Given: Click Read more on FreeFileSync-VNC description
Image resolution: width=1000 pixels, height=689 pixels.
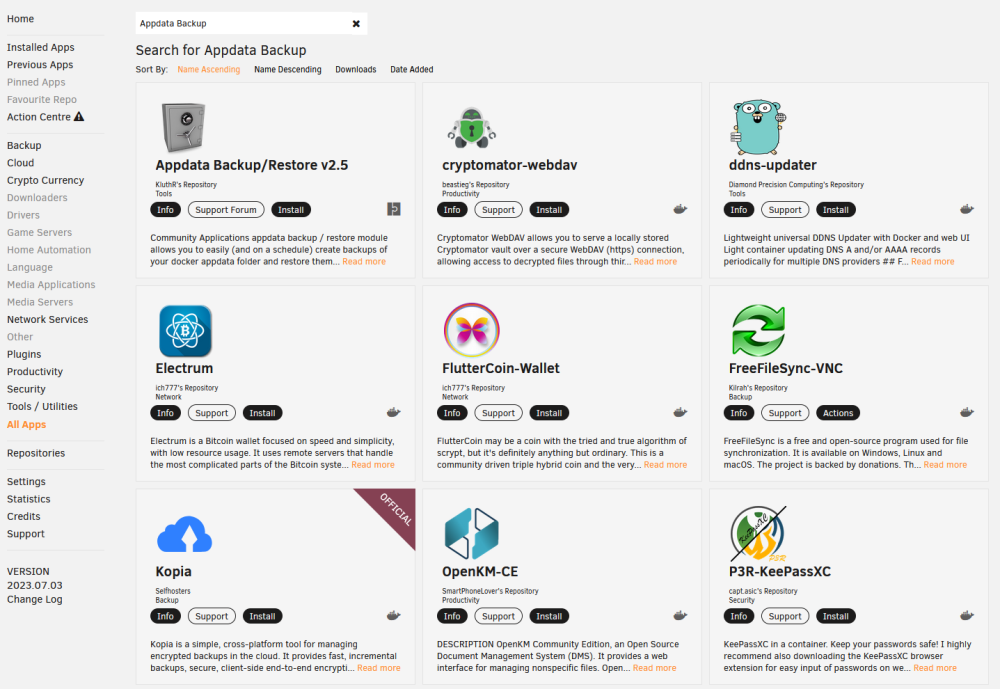Looking at the screenshot, I should click(945, 465).
